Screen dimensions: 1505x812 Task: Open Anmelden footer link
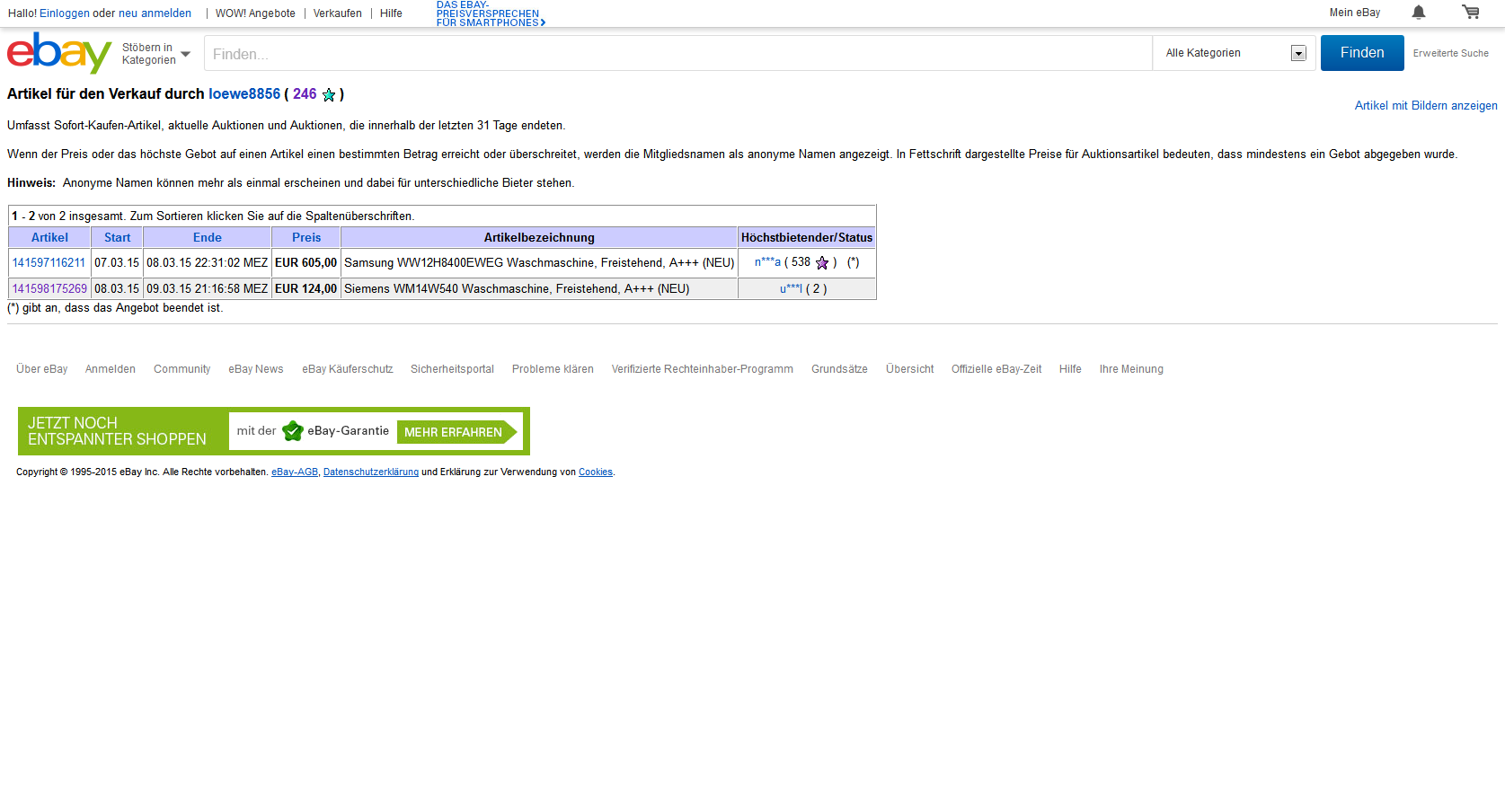point(111,369)
